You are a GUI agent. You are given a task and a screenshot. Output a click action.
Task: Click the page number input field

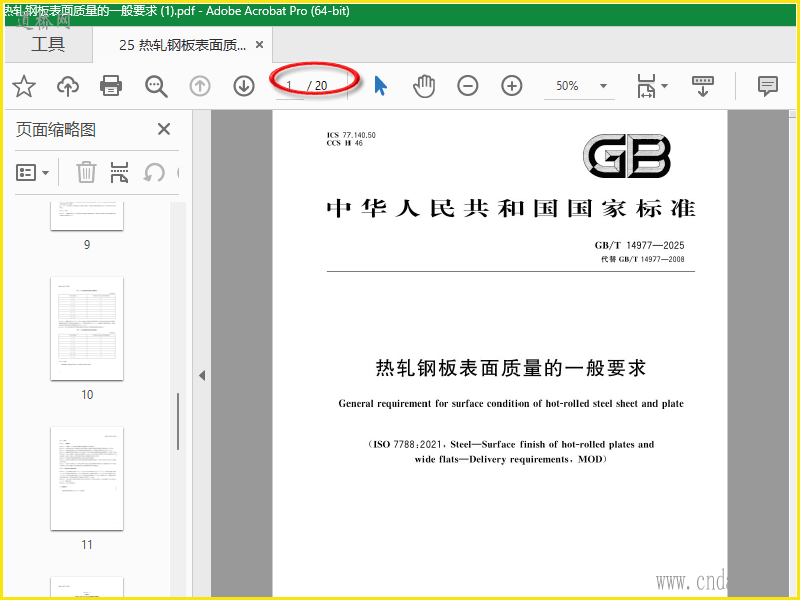click(x=289, y=86)
